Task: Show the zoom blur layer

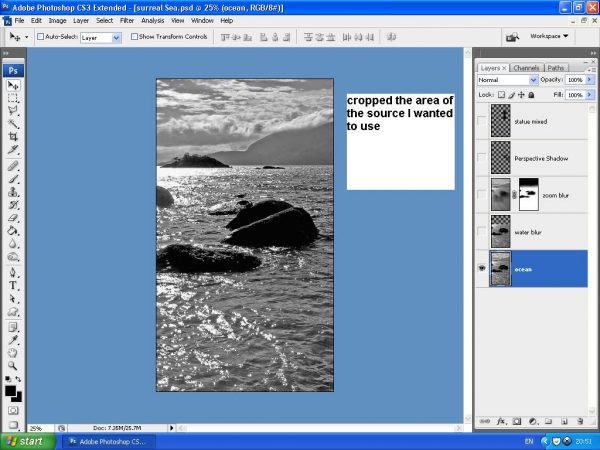Action: point(482,195)
